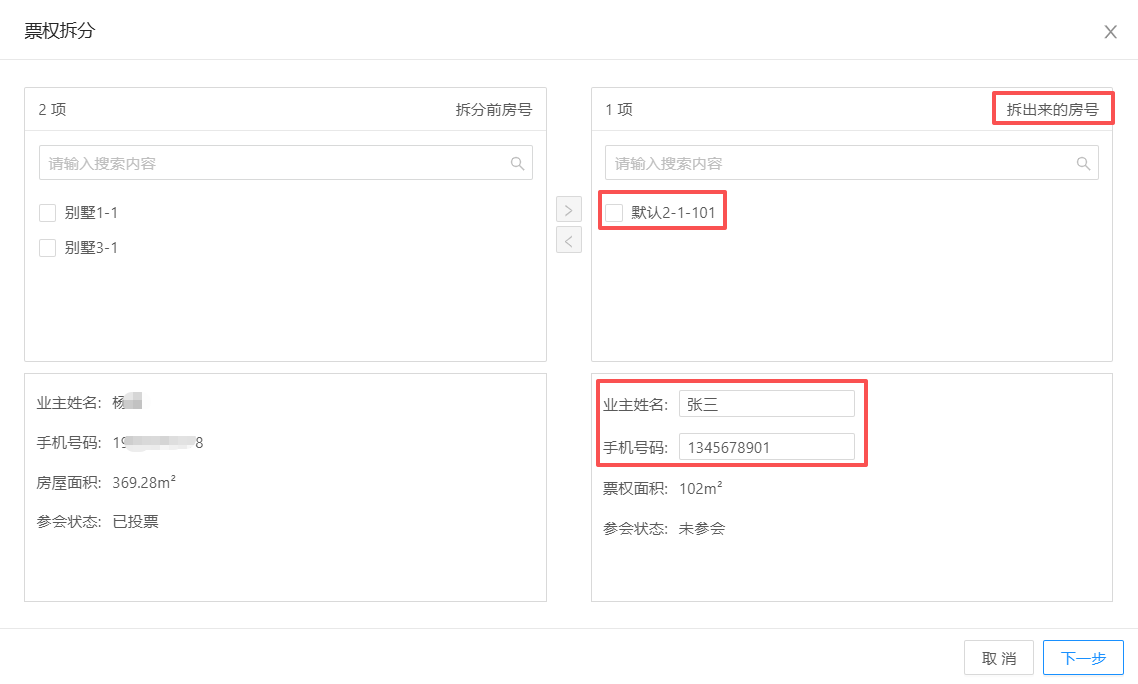
Task: Click the 票权拆分 dialog title
Action: pyautogui.click(x=60, y=31)
